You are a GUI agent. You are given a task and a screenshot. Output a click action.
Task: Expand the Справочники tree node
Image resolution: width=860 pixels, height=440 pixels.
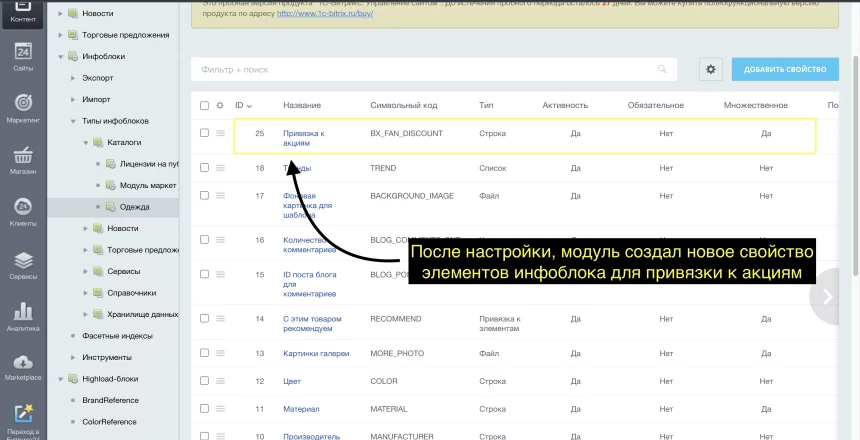tap(86, 293)
